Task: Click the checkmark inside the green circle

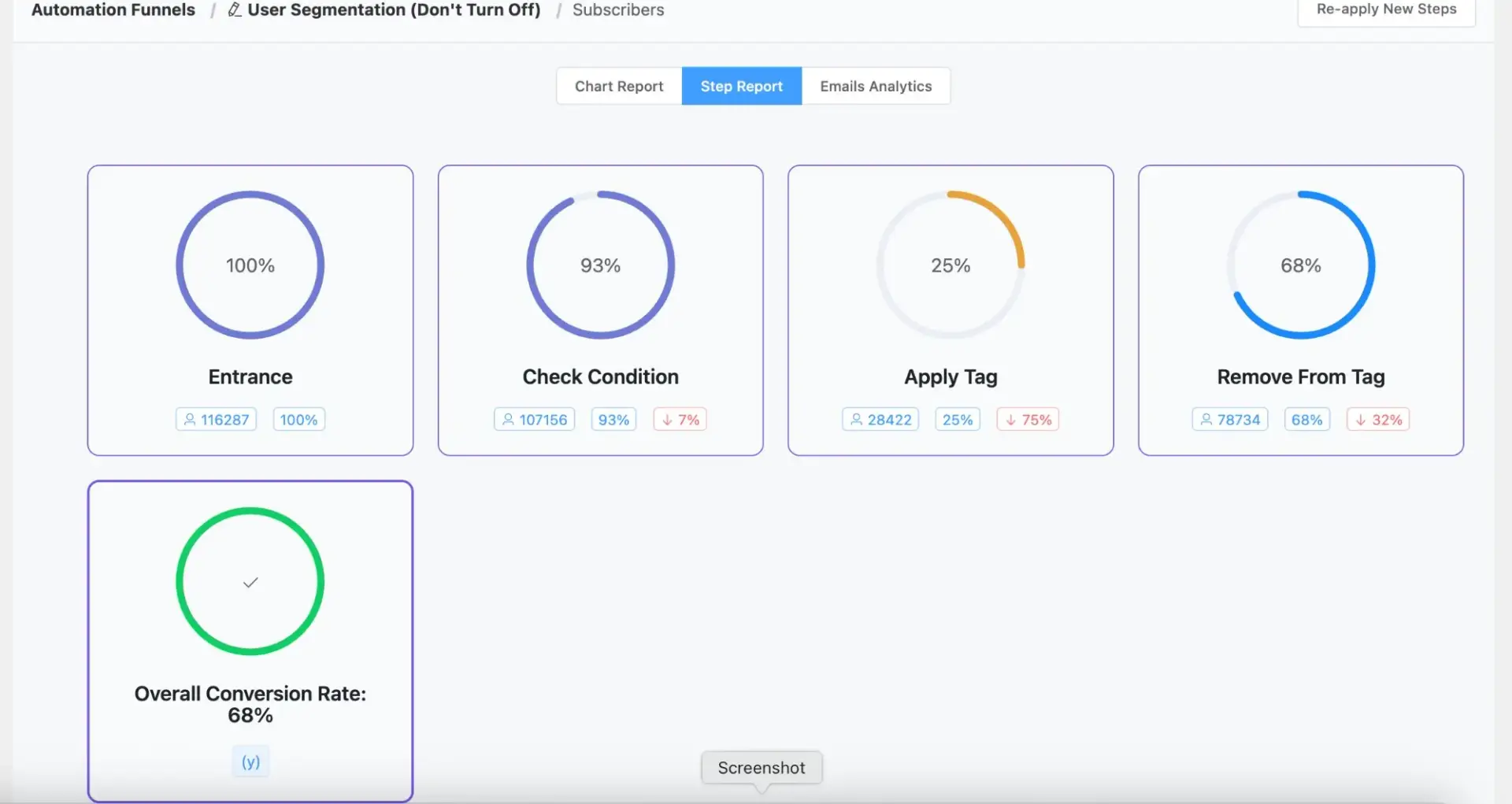Action: 250,582
